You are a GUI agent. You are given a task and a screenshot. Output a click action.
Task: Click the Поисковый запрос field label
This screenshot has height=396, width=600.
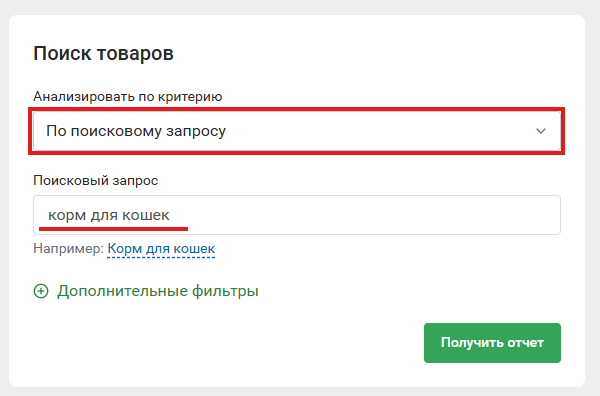tap(96, 180)
